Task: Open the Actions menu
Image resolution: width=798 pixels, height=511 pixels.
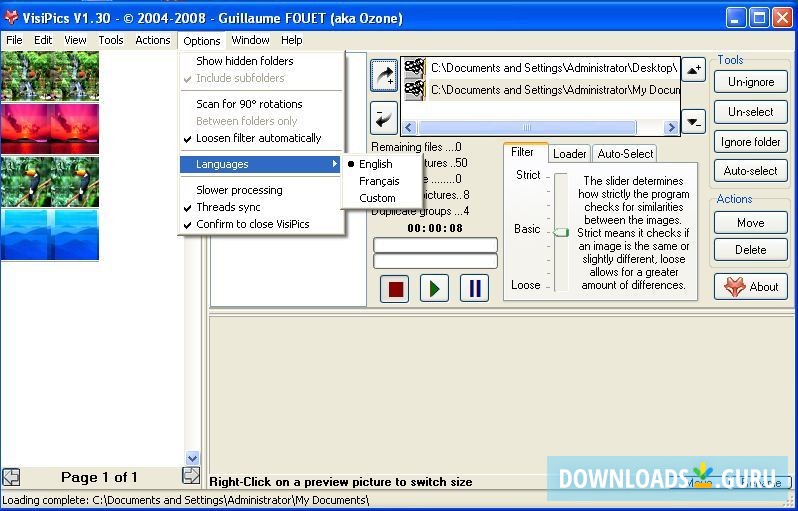Action: pyautogui.click(x=153, y=40)
